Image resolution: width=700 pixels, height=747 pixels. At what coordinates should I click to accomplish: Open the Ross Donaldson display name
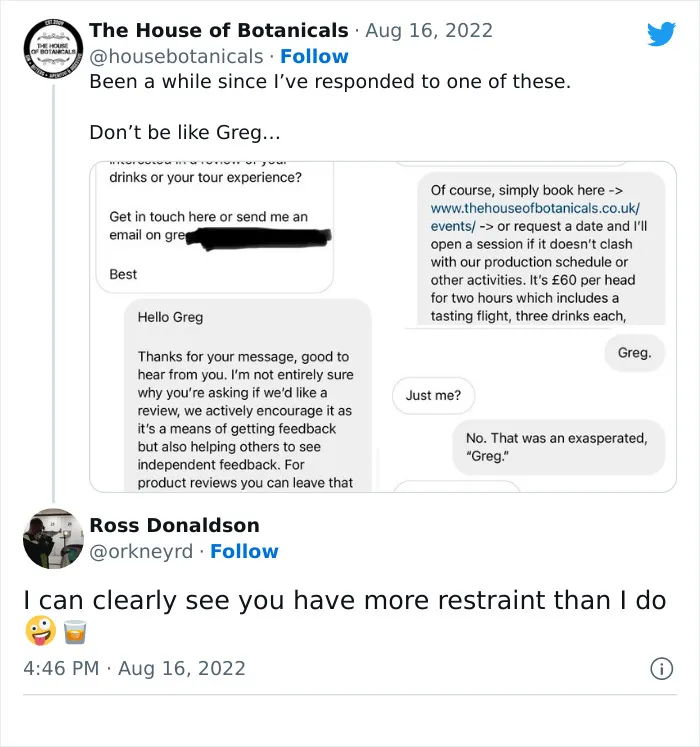174,525
